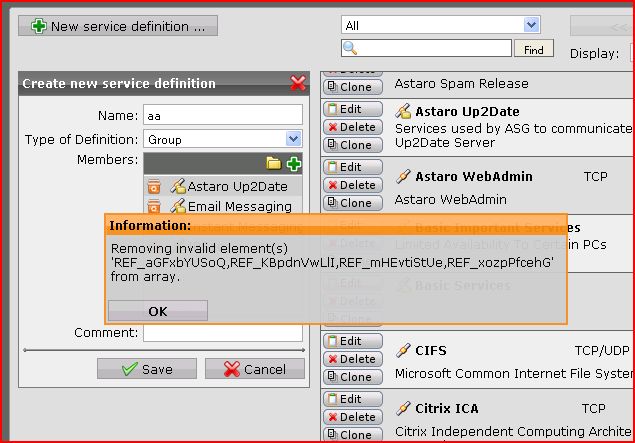
Task: Click the Comment input field
Action: (223, 334)
